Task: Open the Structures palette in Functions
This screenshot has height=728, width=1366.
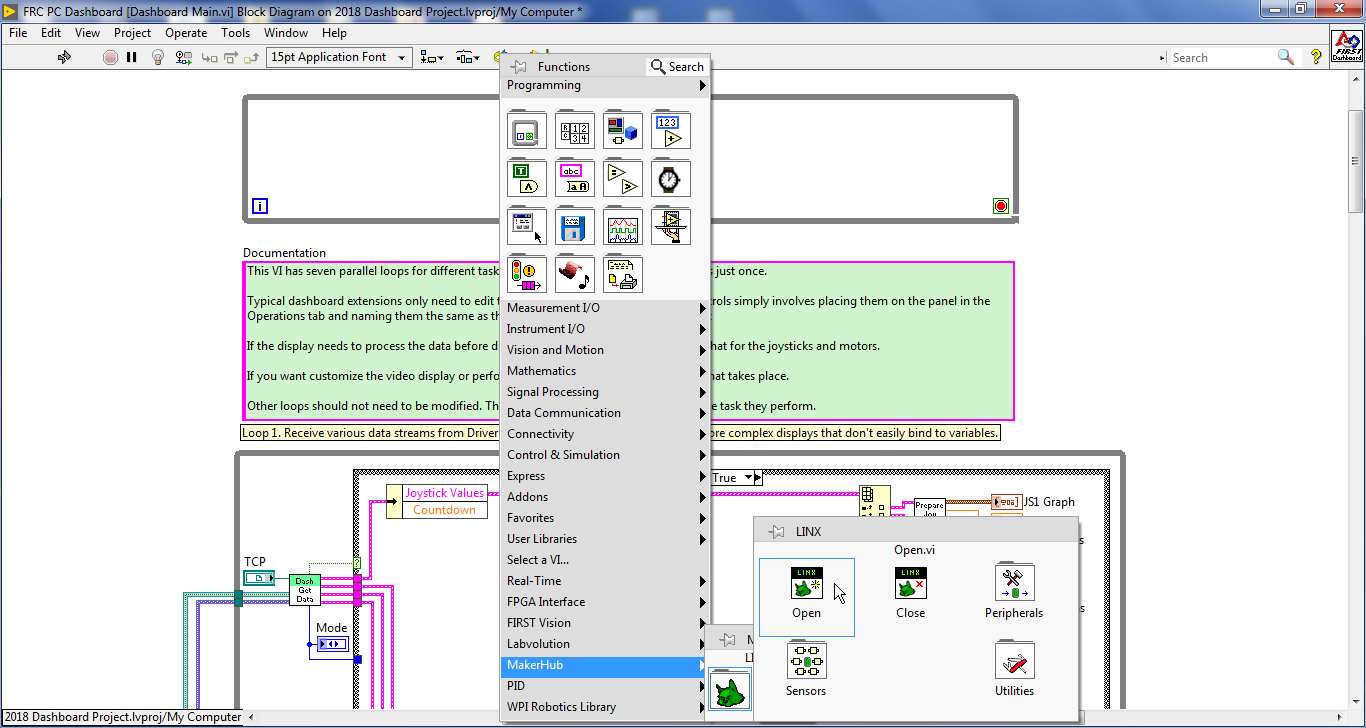Action: pyautogui.click(x=526, y=131)
